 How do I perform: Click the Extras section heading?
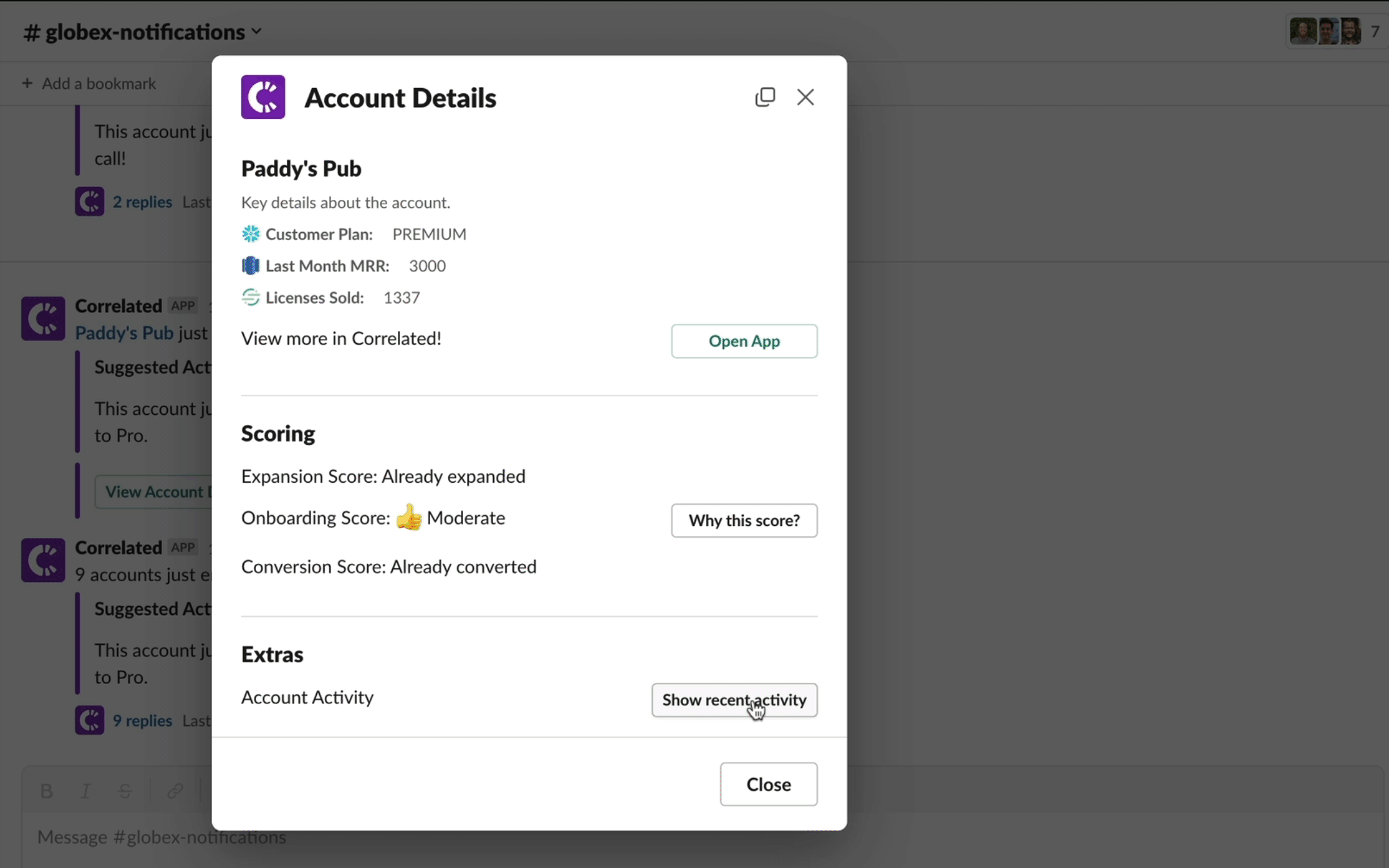272,655
